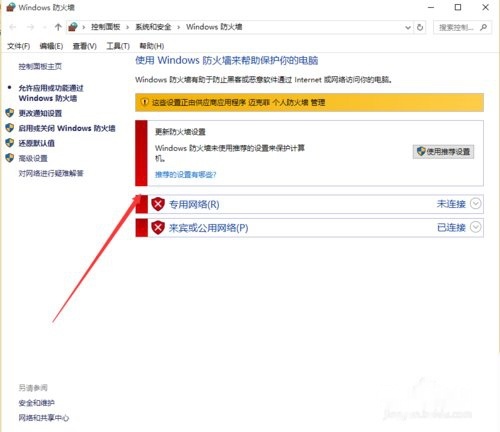This screenshot has width=500, height=432.
Task: Maximize the Windows 防火墙 window
Action: click(458, 7)
